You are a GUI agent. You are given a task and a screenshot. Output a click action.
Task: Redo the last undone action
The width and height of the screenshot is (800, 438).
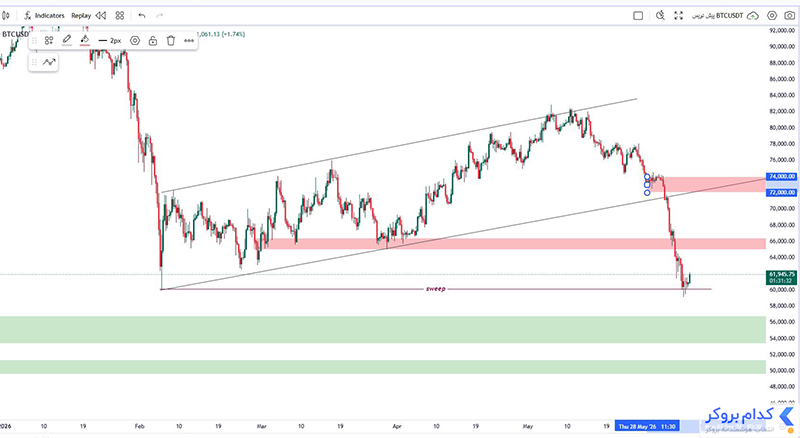pos(160,16)
